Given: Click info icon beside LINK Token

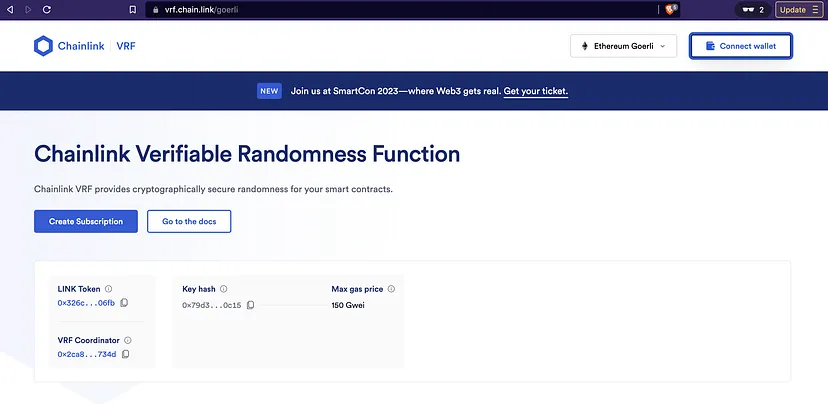Looking at the screenshot, I should coord(109,289).
